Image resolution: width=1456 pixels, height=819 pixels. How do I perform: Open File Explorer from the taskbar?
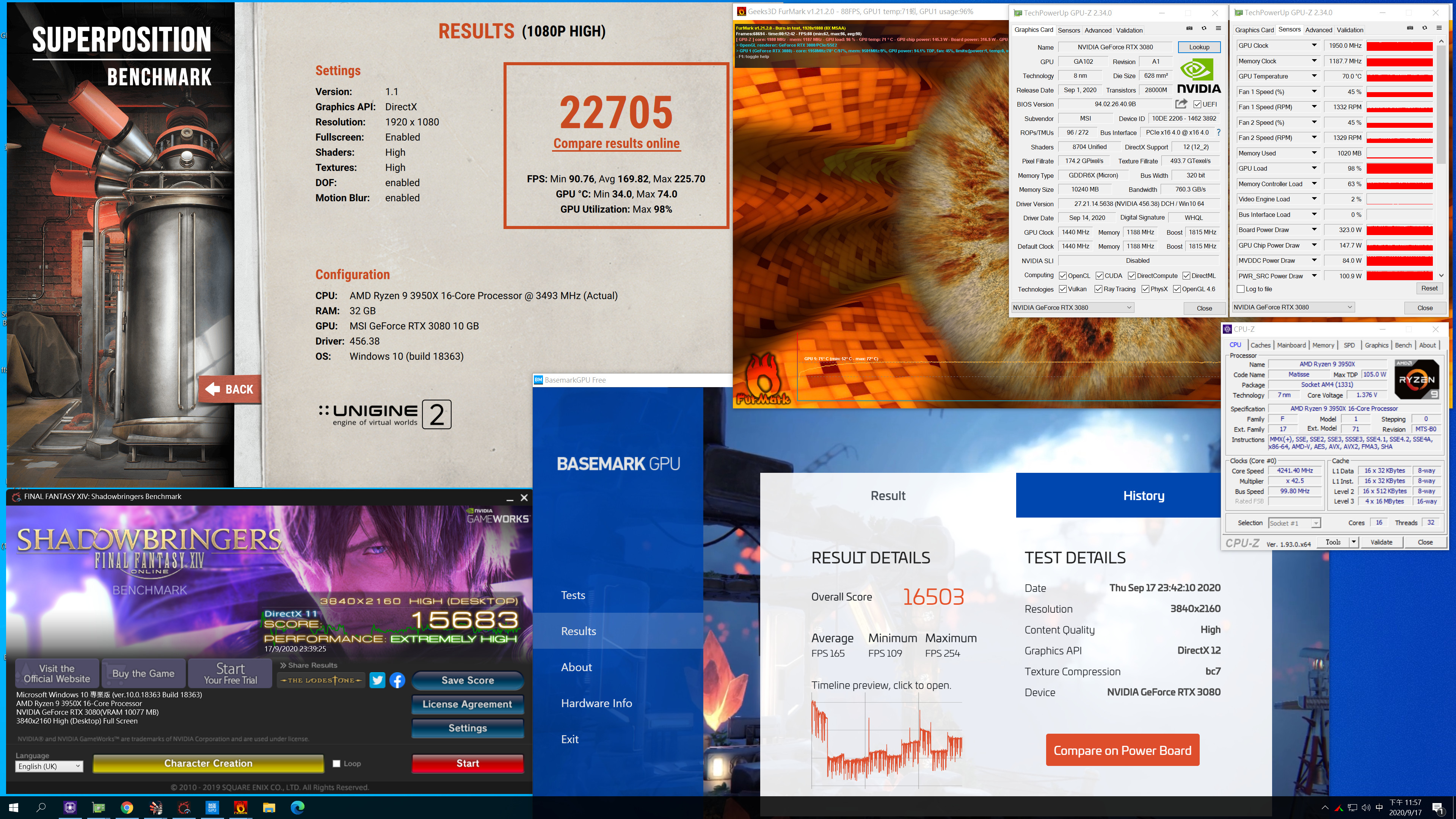coord(269,807)
